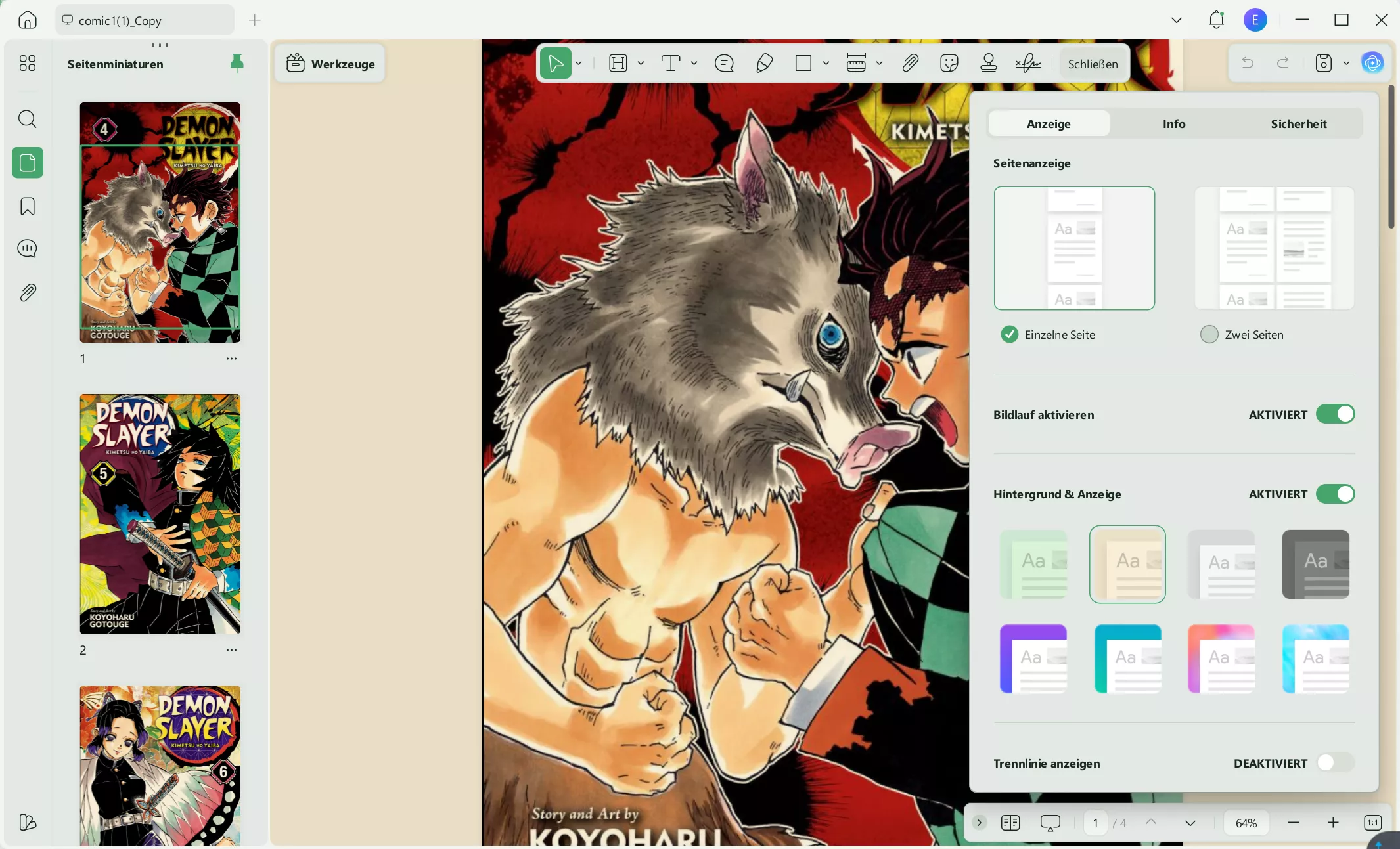
Task: Expand the measurement tool dropdown arrow
Action: pos(879,63)
